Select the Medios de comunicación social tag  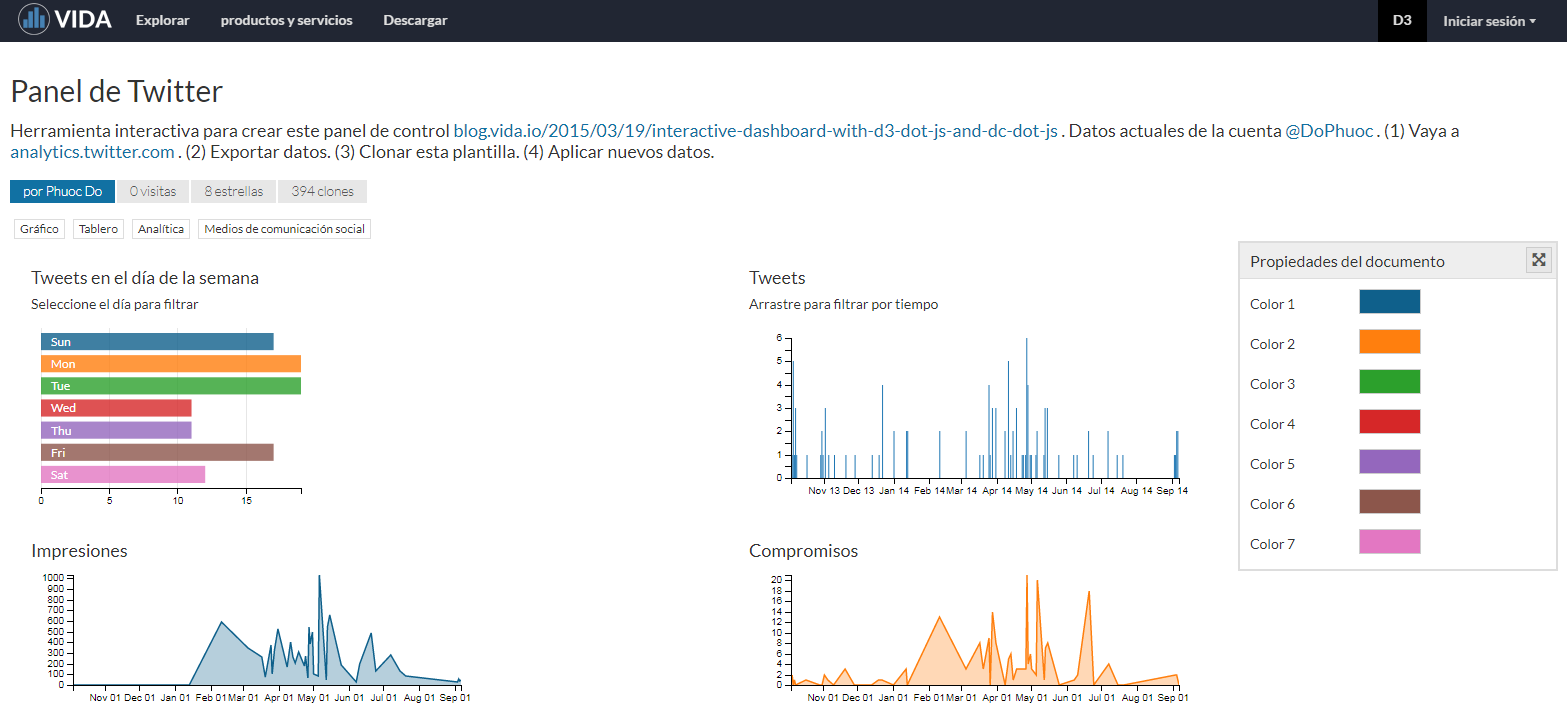tap(284, 229)
